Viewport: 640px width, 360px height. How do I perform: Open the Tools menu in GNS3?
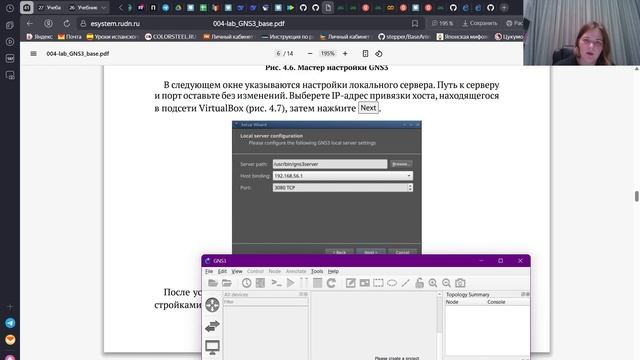coord(317,271)
